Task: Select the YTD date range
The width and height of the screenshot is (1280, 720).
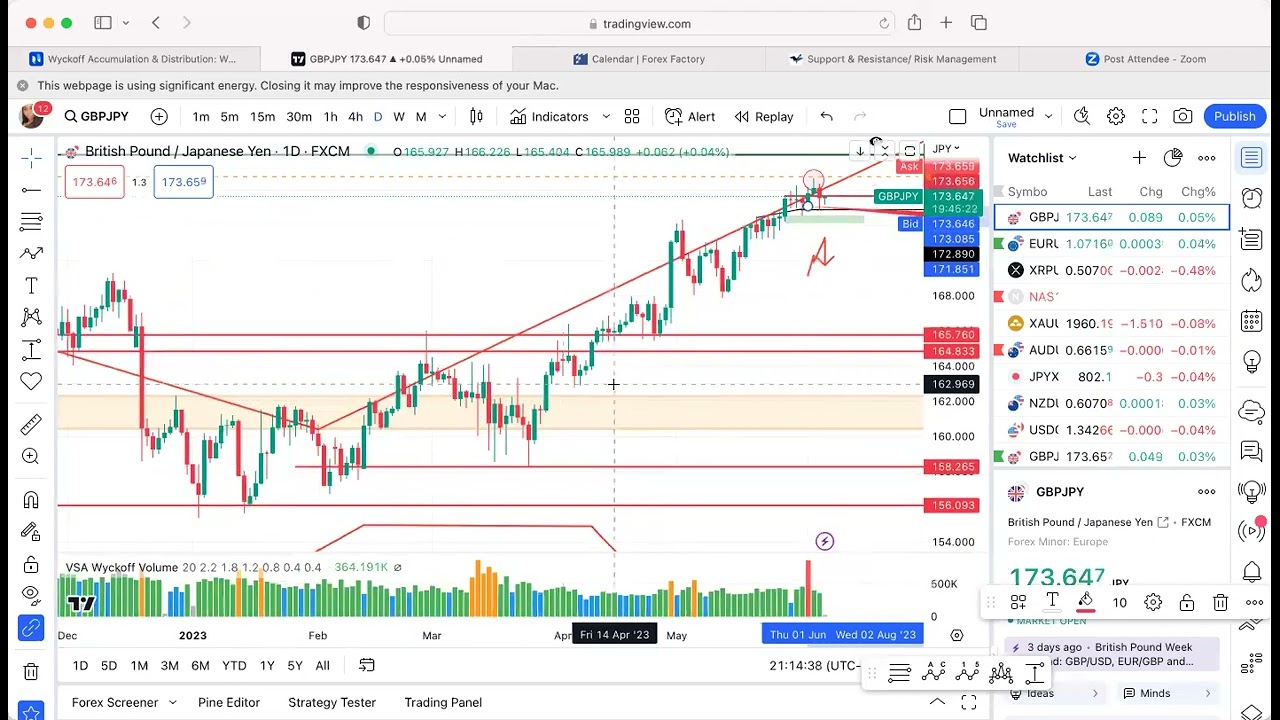Action: coord(234,666)
